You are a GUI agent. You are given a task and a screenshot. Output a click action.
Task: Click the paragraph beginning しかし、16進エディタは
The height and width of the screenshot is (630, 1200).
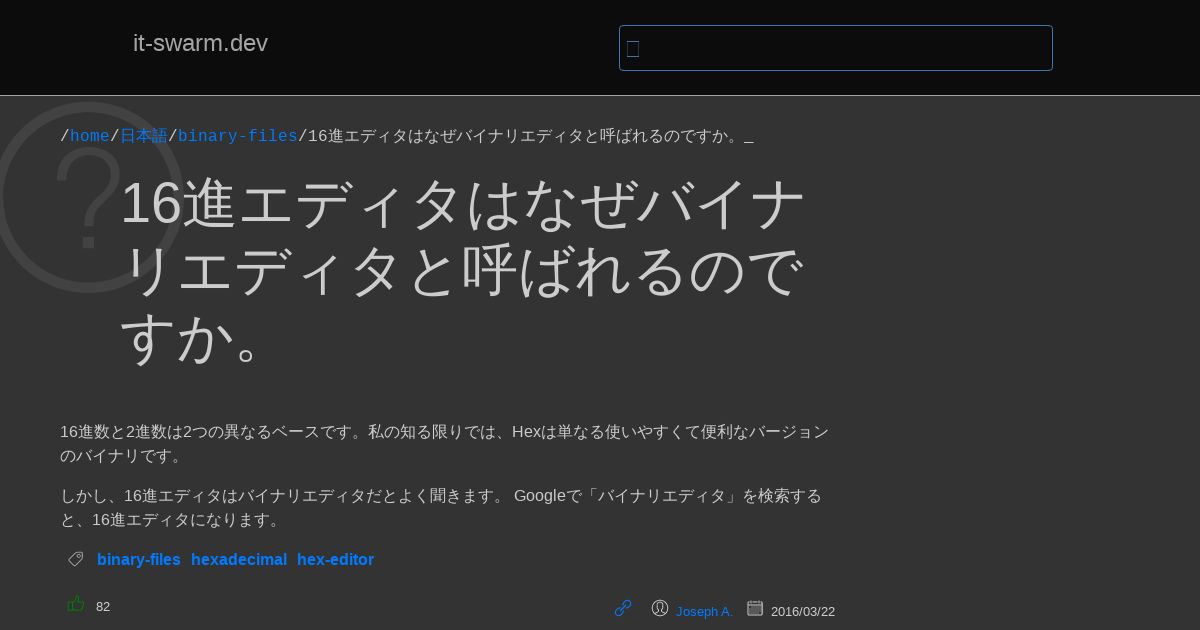click(441, 508)
